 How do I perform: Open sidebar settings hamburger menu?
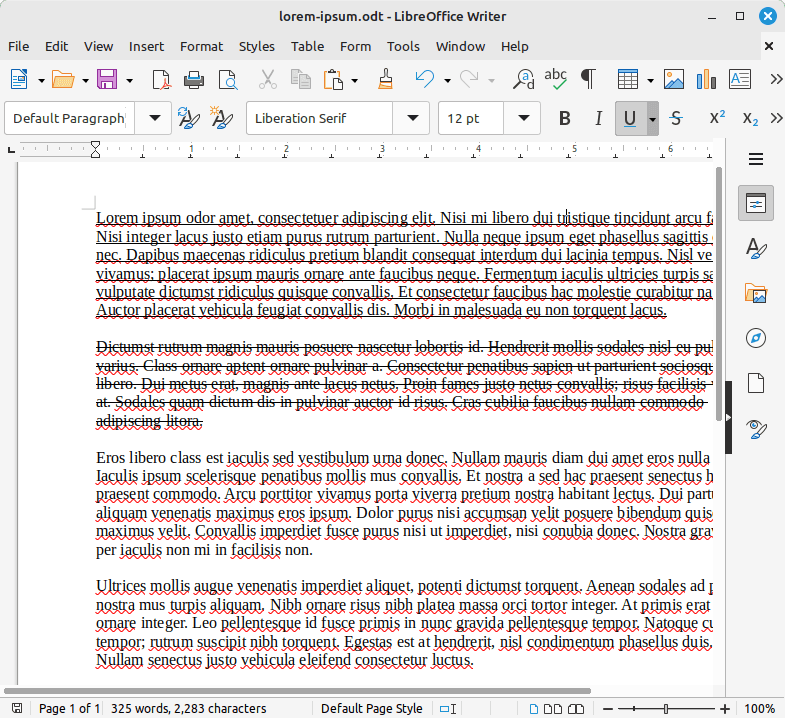(x=755, y=159)
